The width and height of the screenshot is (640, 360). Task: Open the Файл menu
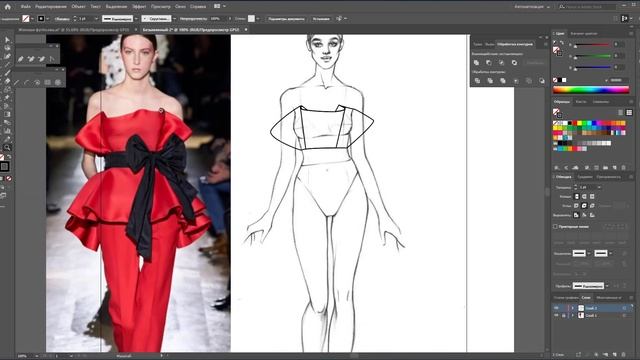pos(25,7)
